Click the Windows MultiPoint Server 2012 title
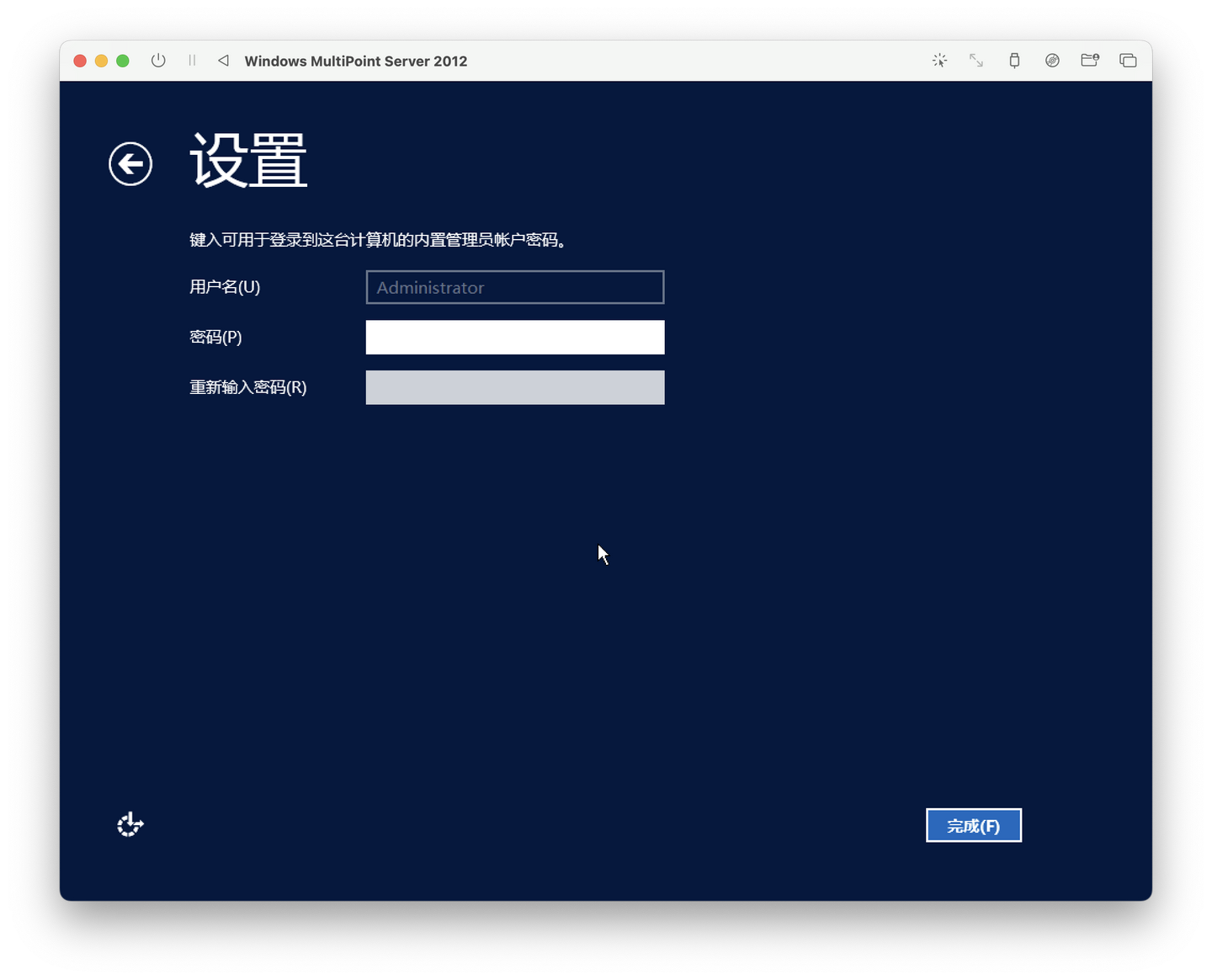Screen dimensions: 1212x980 click(x=356, y=61)
